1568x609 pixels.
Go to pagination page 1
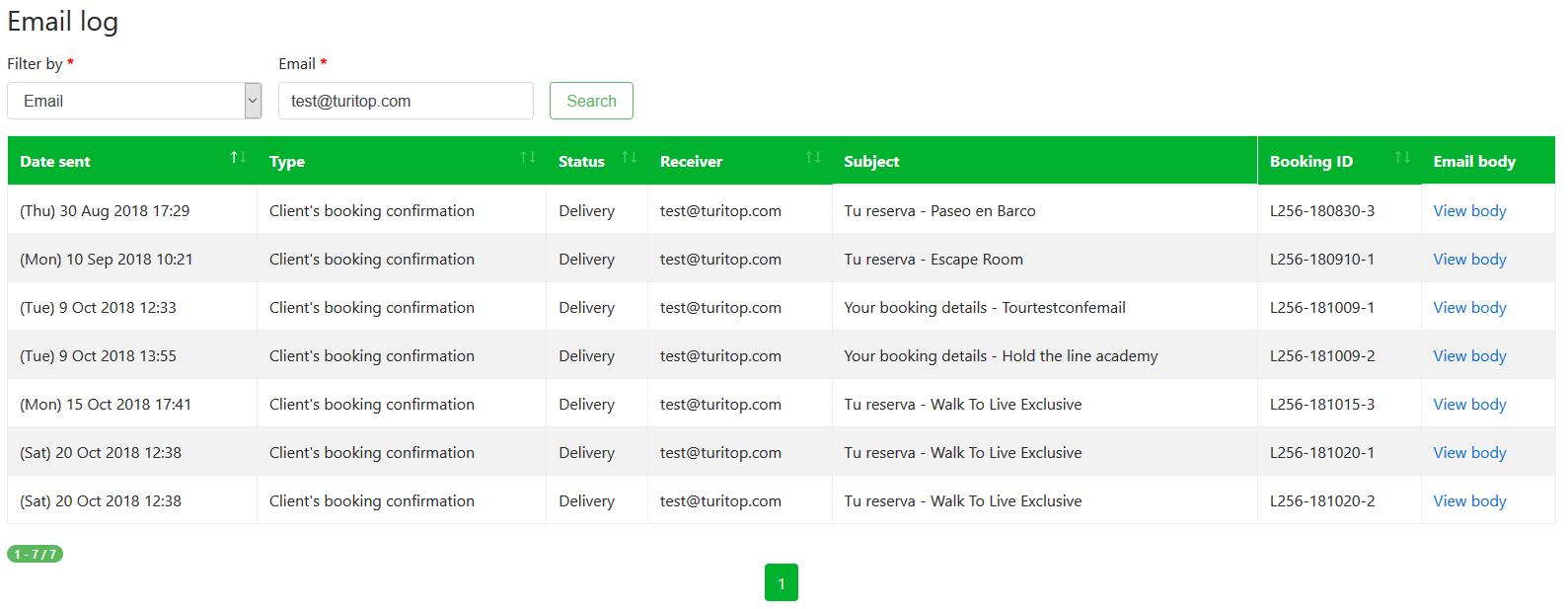coord(781,582)
